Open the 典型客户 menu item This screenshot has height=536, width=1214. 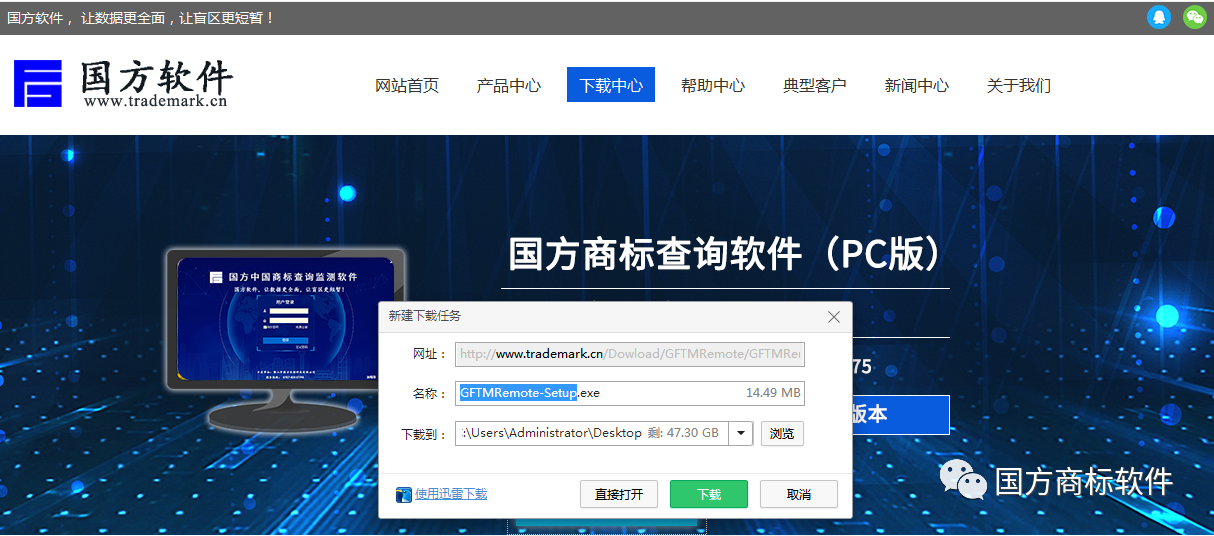[815, 85]
